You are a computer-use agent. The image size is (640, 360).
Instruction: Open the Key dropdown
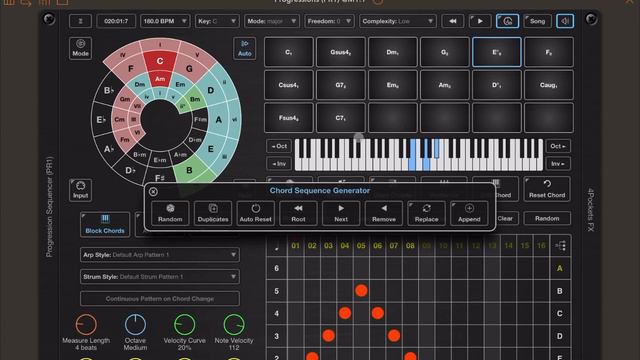[x=217, y=21]
